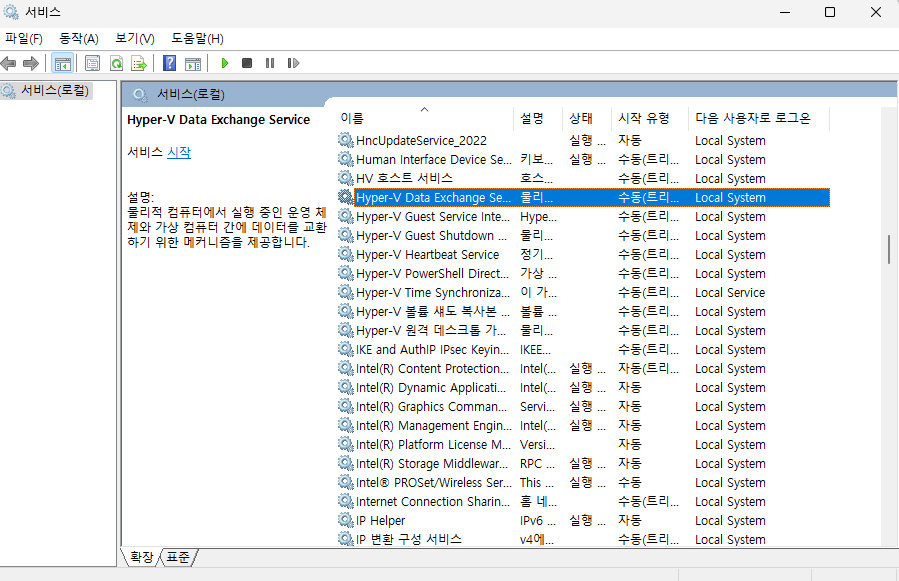Open Properties toolbar icon
Viewport: 899px width, 581px height.
pos(92,63)
